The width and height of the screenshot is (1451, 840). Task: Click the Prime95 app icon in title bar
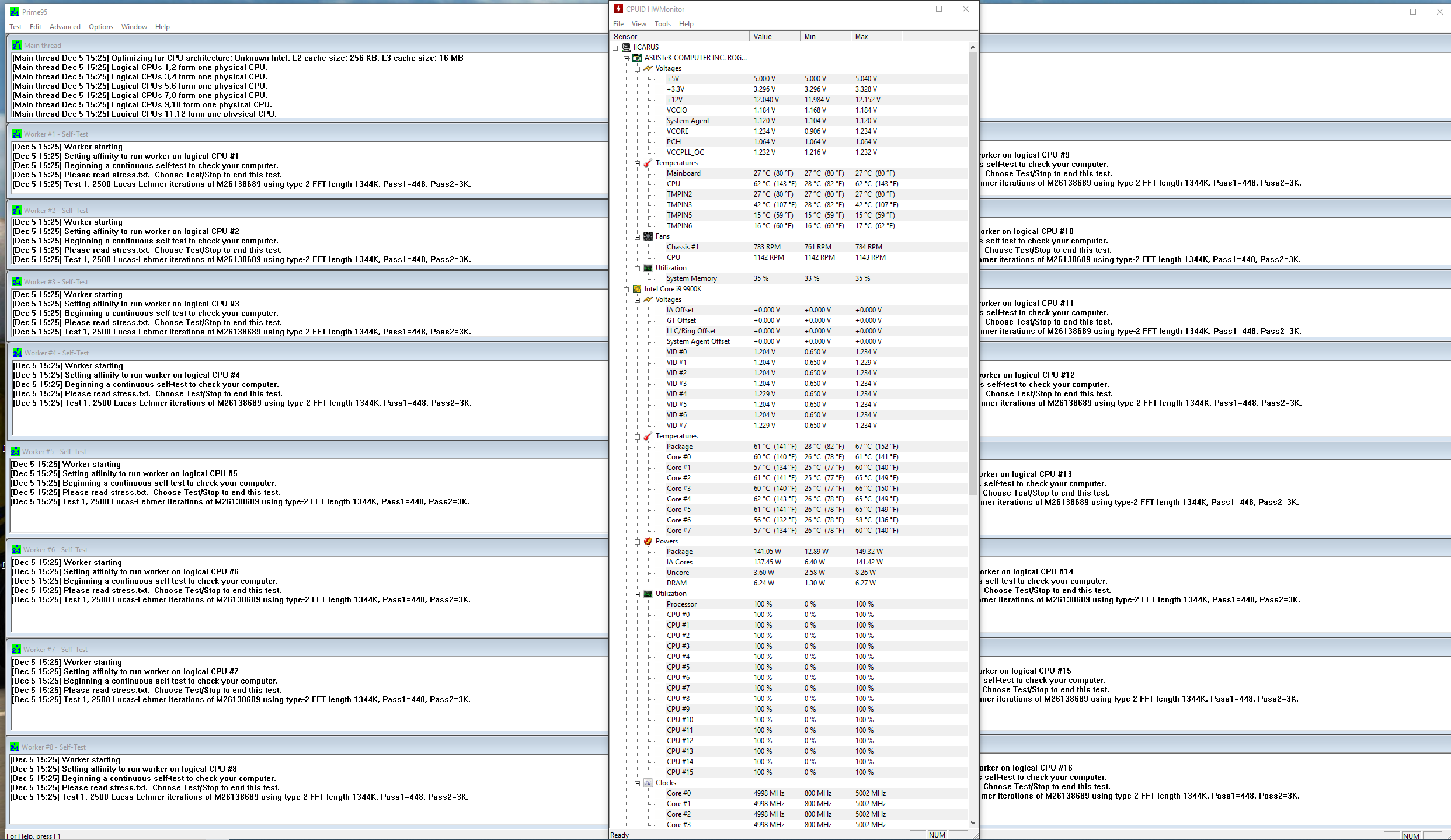14,12
